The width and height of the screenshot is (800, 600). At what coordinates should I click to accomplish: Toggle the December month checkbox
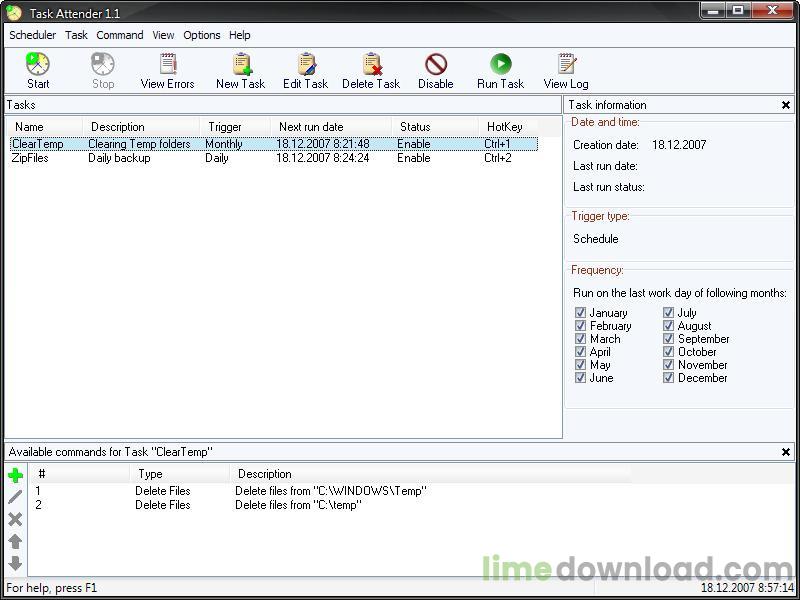click(x=669, y=378)
